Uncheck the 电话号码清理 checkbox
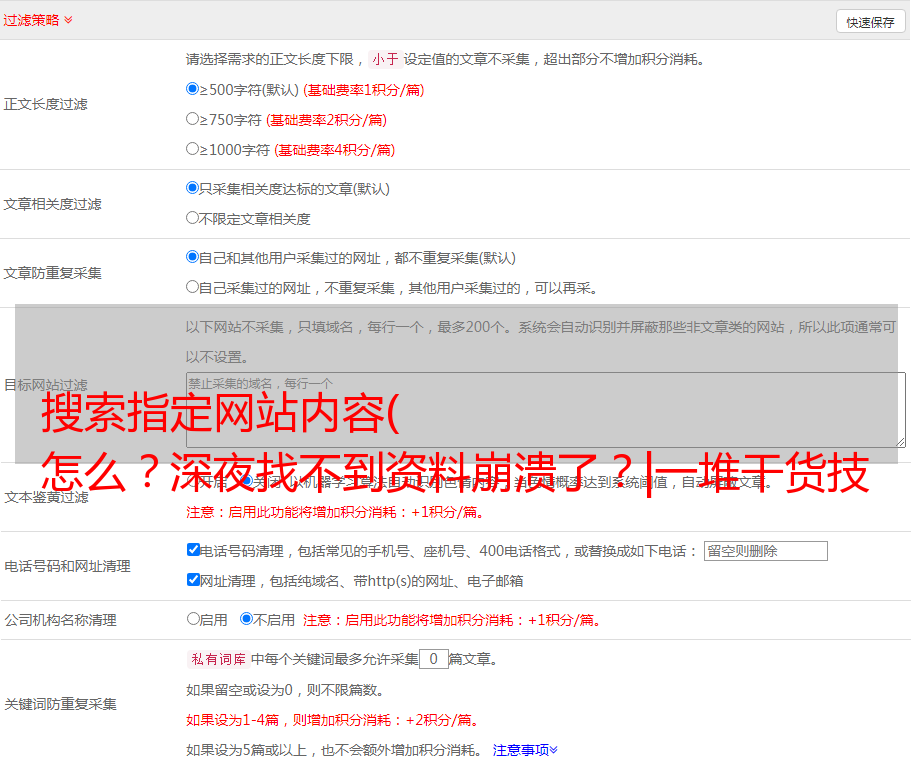The image size is (912, 768). click(x=194, y=550)
